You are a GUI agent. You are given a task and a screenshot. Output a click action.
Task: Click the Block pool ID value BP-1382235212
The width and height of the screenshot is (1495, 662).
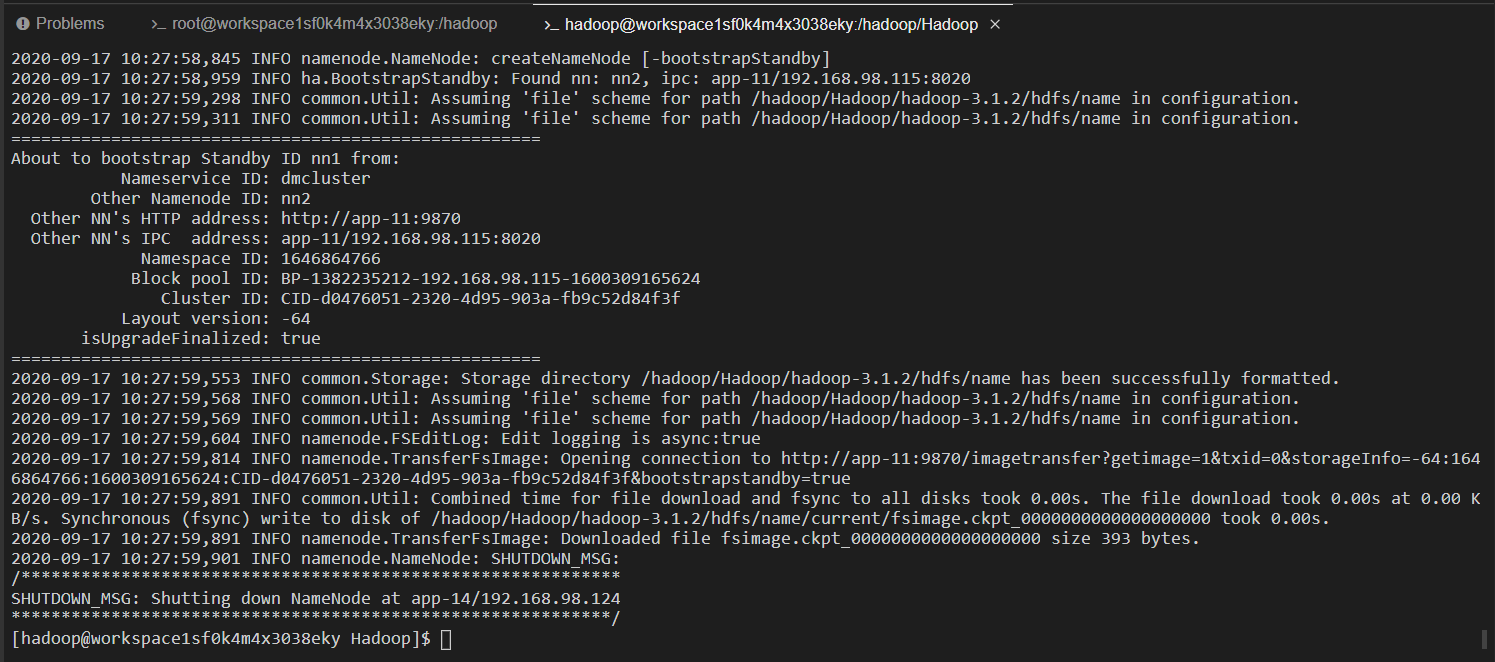point(491,278)
